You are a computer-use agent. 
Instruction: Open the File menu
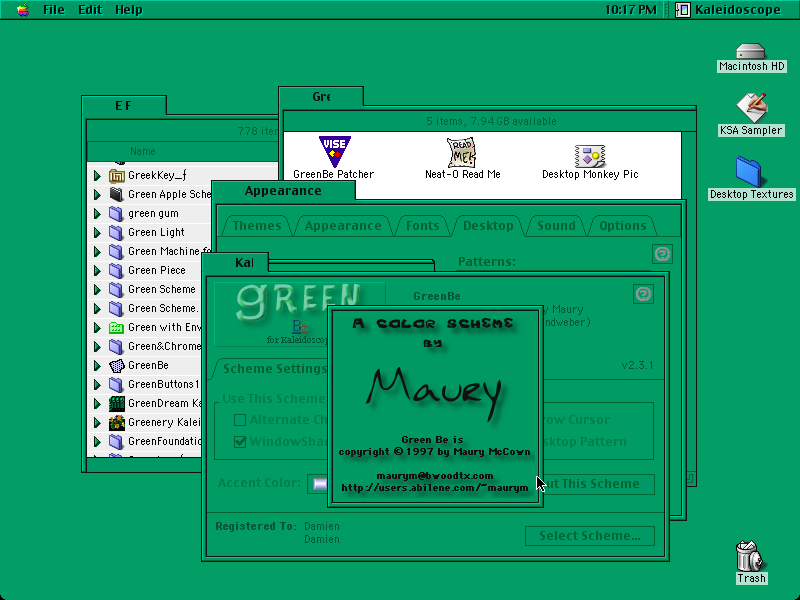pos(54,10)
